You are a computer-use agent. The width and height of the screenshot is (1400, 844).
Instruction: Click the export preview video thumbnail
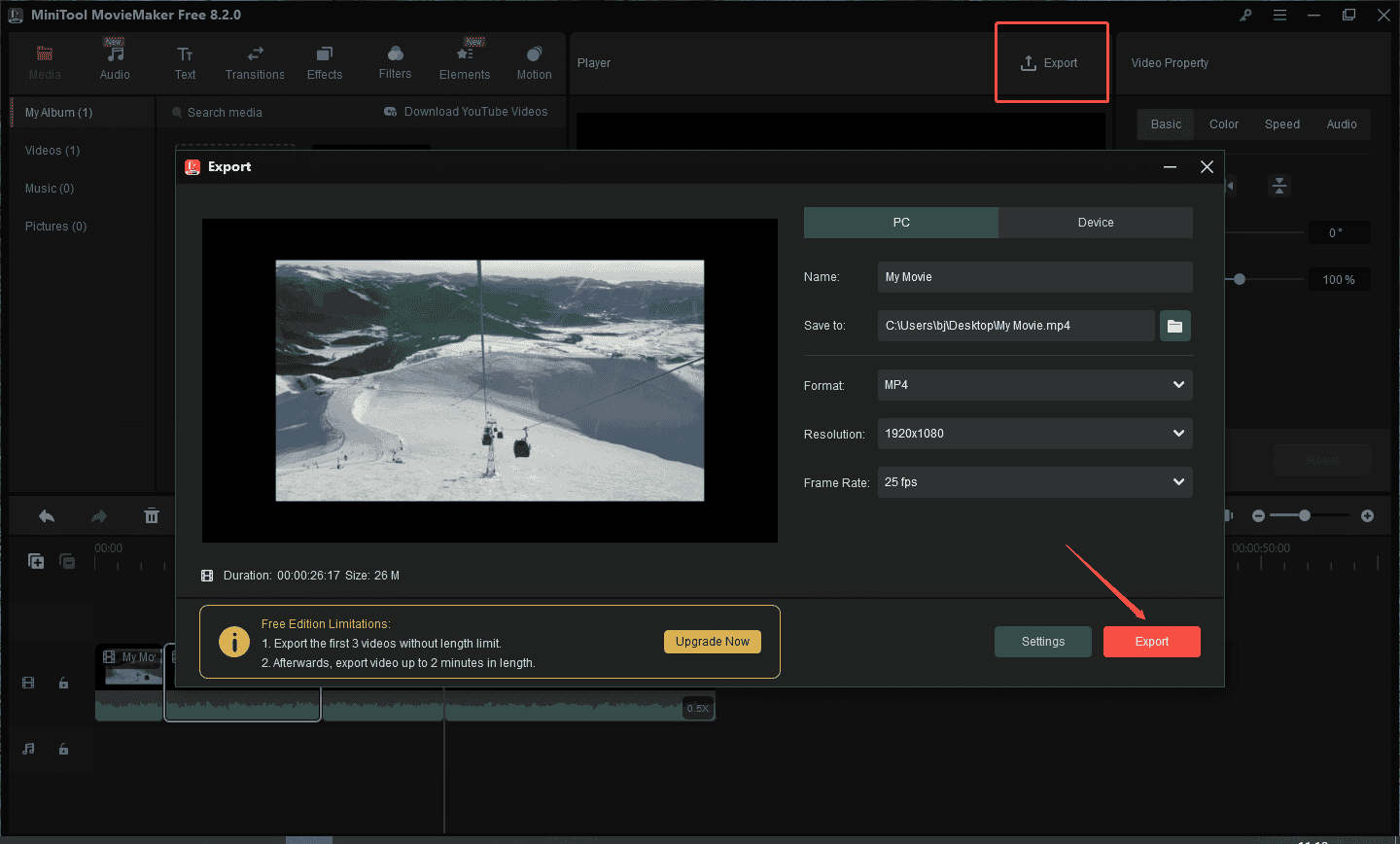[x=490, y=380]
